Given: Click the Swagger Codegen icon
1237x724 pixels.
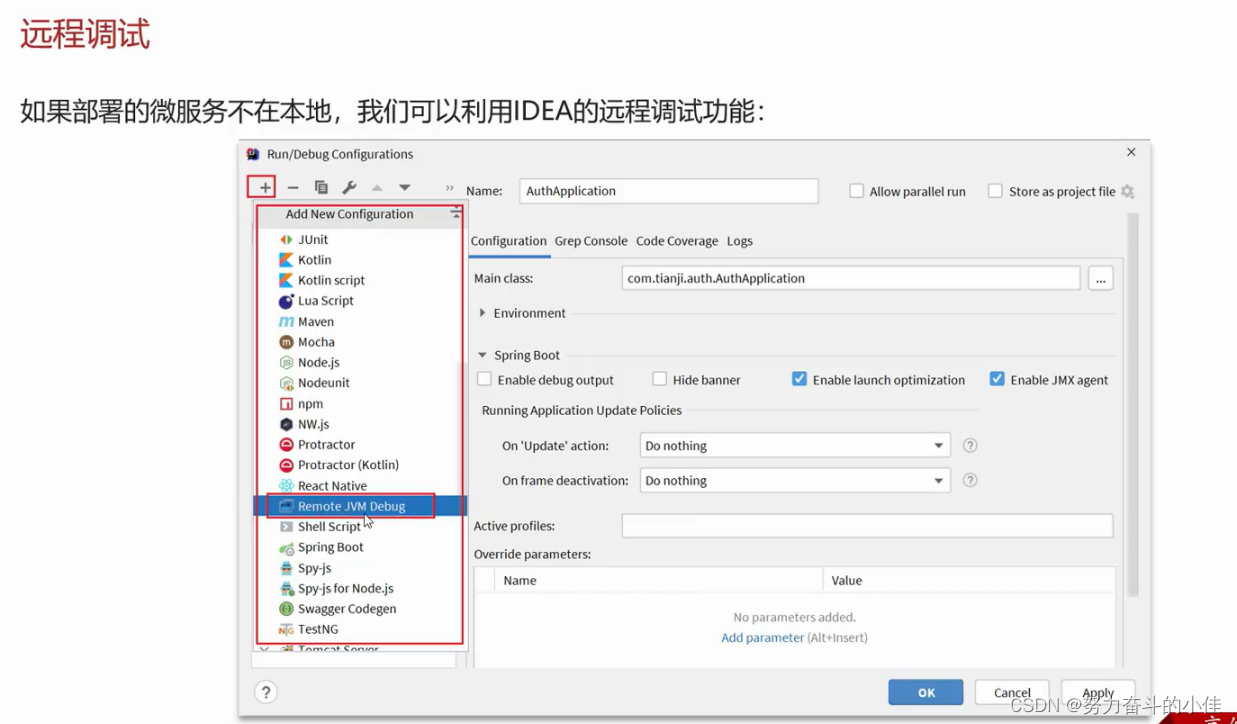Looking at the screenshot, I should point(286,609).
